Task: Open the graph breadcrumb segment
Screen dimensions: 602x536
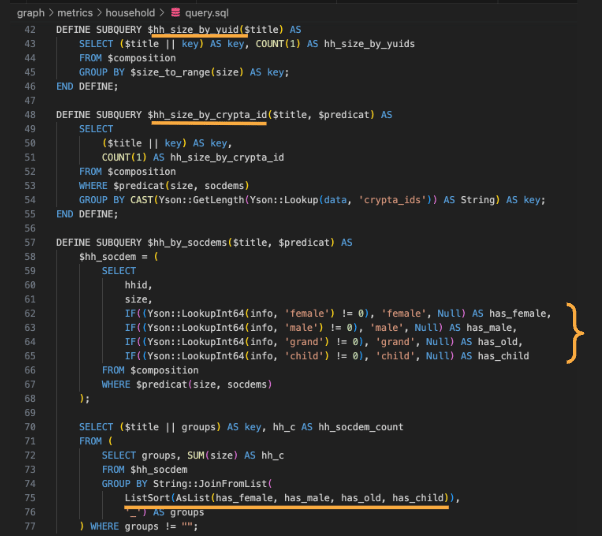Action: point(31,13)
